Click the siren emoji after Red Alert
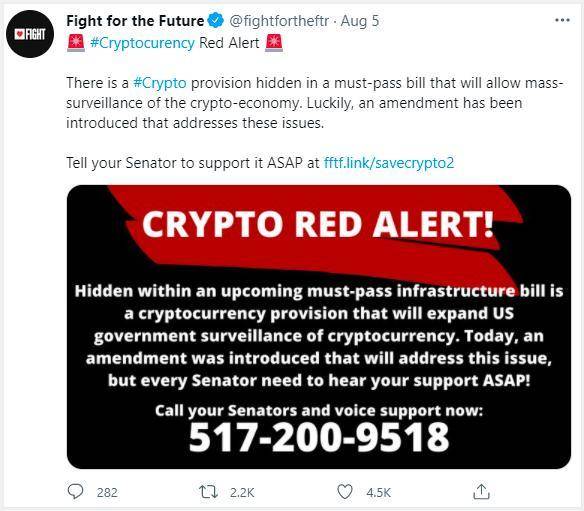Viewport: 584px width, 511px height. tap(274, 42)
